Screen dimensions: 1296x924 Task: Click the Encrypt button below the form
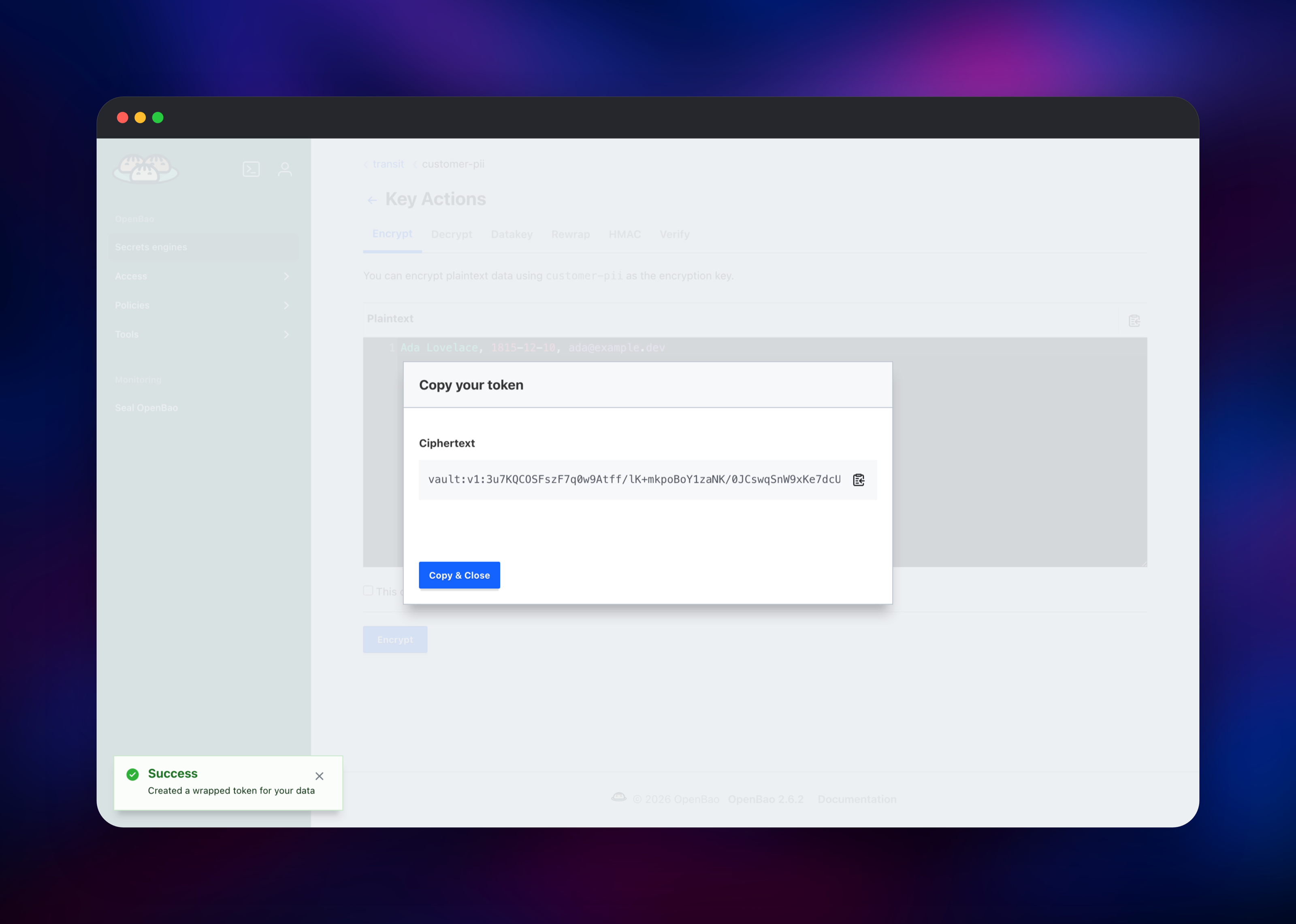395,639
